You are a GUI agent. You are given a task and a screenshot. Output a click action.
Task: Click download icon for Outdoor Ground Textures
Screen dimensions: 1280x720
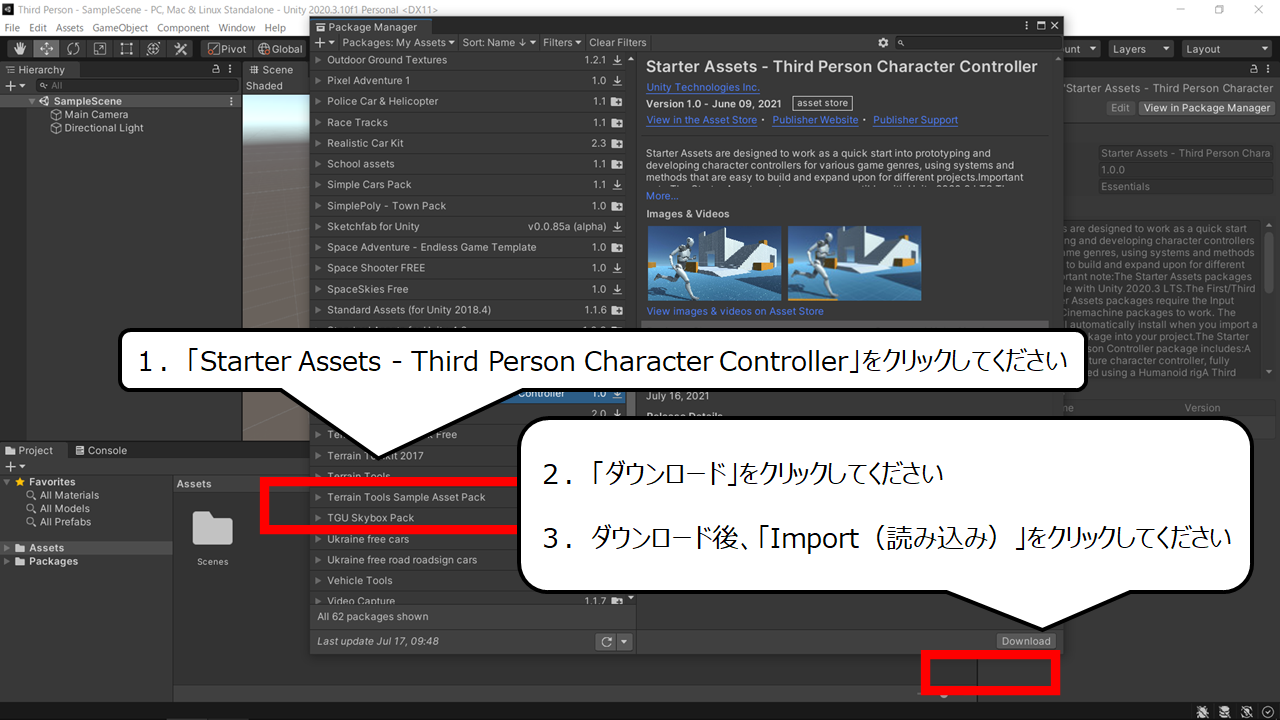[x=617, y=60]
